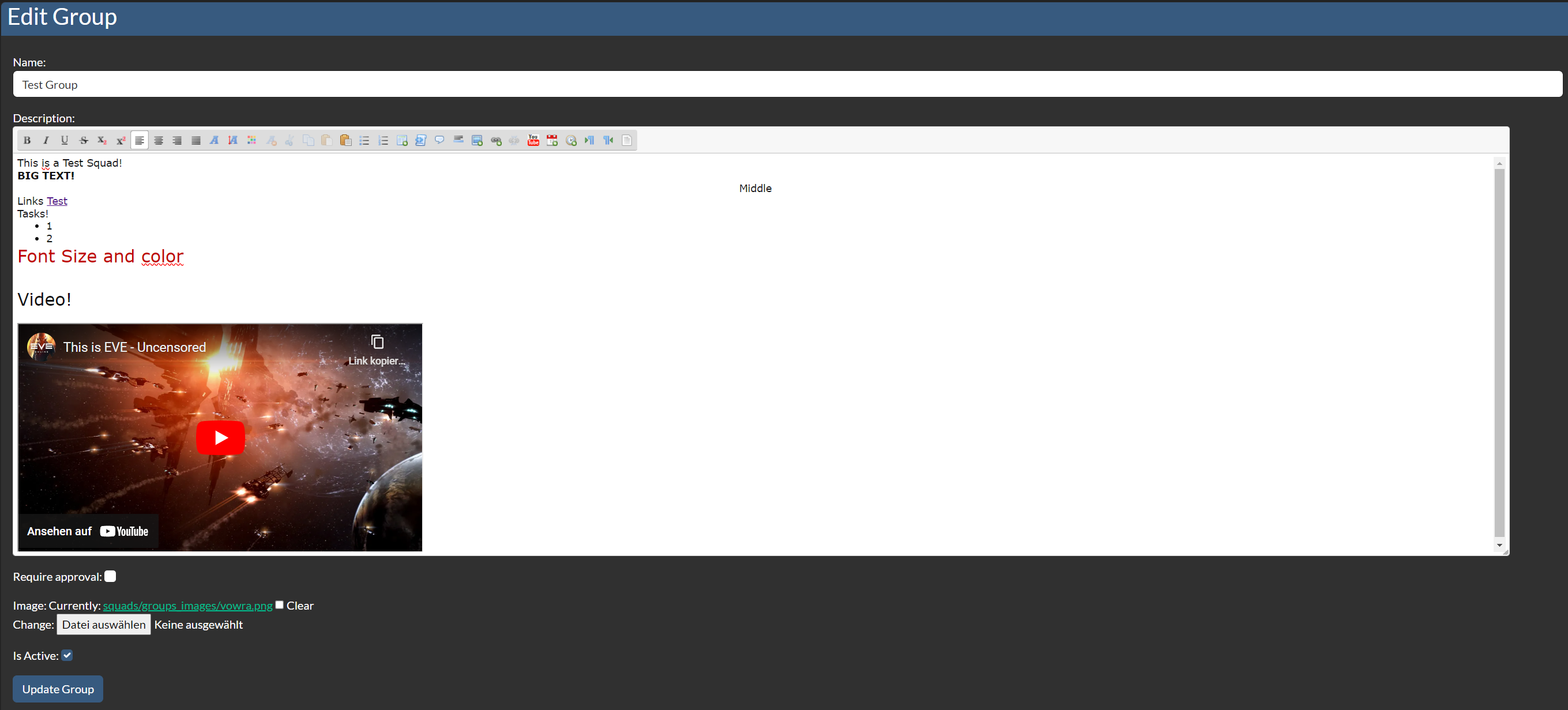Enable the Require approval checkbox
Image resolution: width=1568 pixels, height=710 pixels.
click(110, 576)
